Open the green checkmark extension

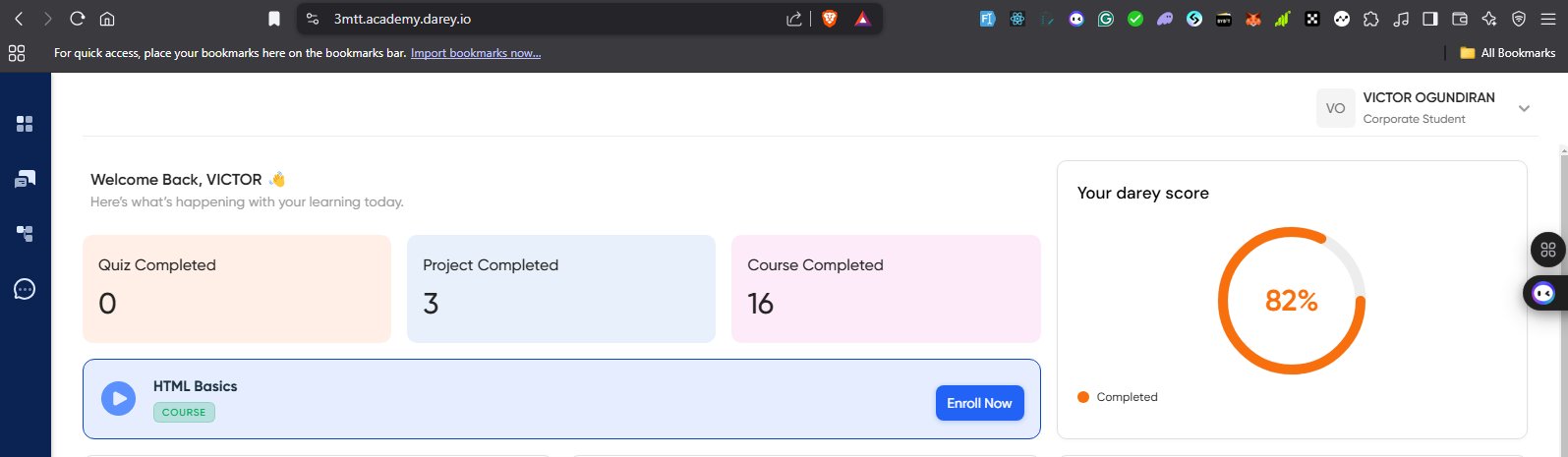pyautogui.click(x=1135, y=19)
